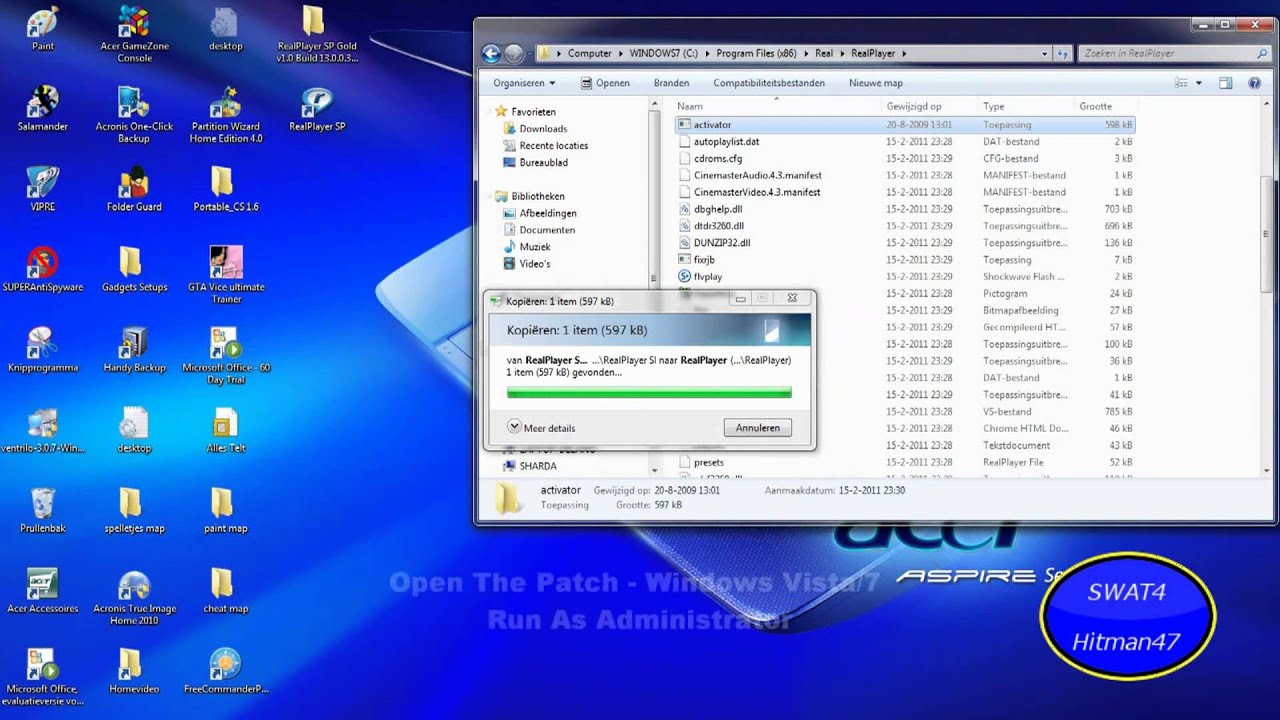Launch Knipprogramma desktop shortcut
The width and height of the screenshot is (1280, 720).
(x=42, y=350)
